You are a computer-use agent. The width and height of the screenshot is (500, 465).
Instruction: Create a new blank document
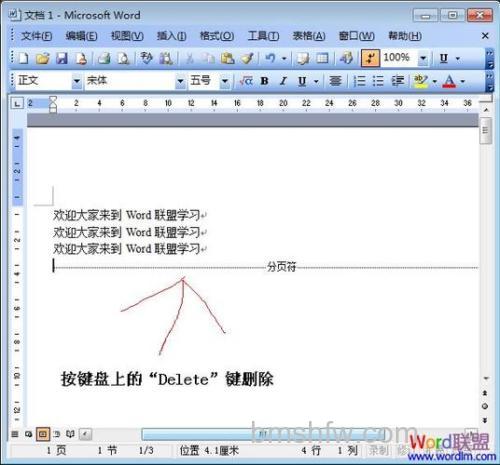click(x=24, y=58)
